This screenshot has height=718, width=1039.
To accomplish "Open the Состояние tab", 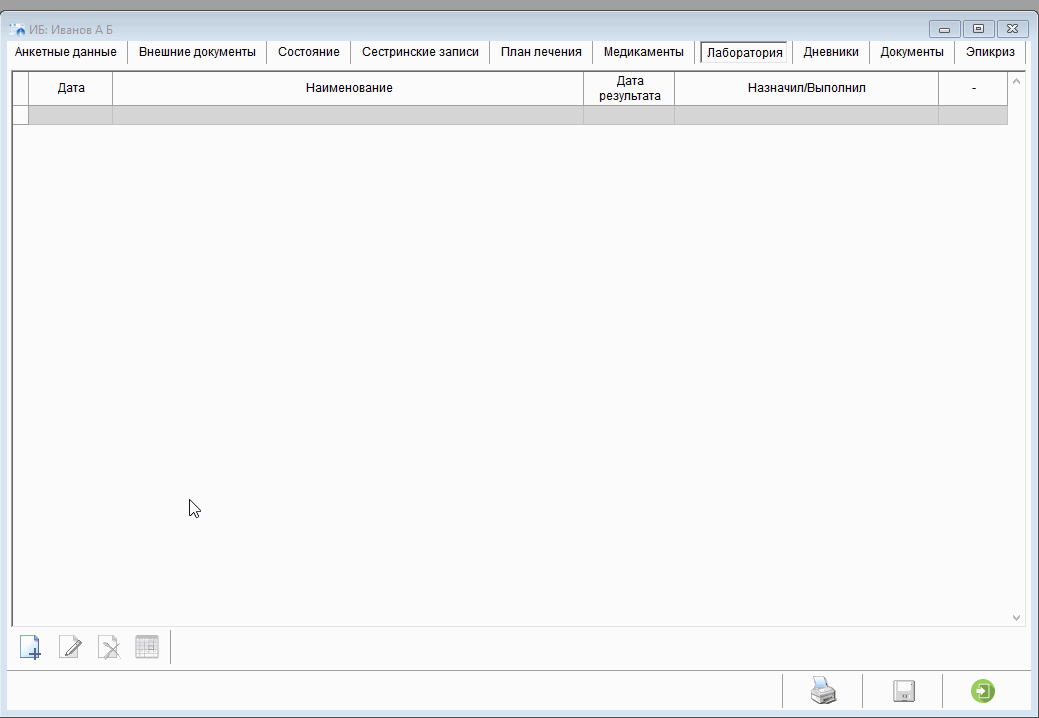I will (x=309, y=52).
